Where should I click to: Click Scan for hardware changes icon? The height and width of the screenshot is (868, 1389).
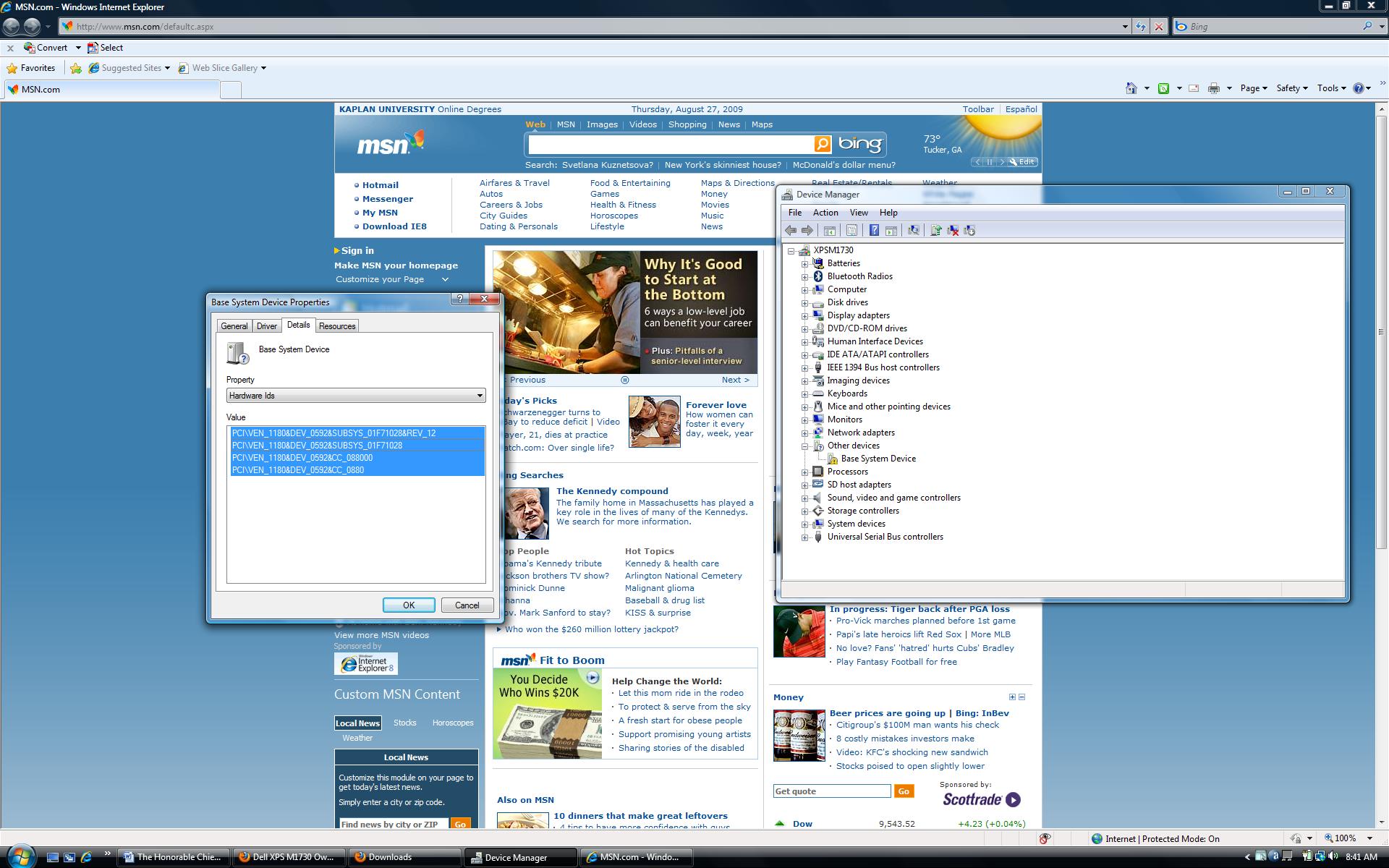tap(914, 231)
